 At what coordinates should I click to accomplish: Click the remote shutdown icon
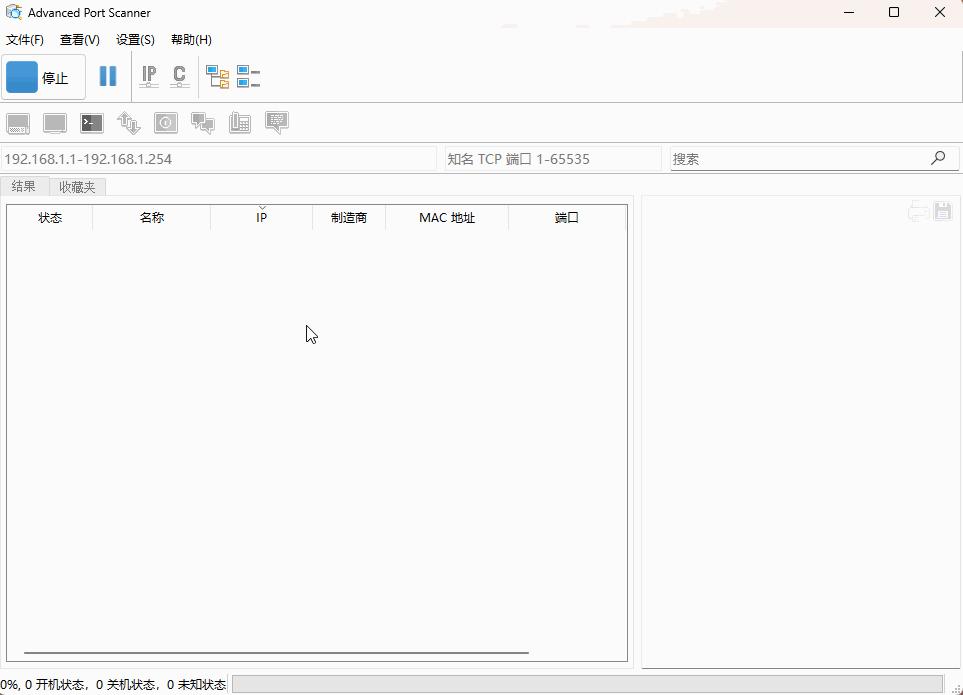pyautogui.click(x=165, y=122)
